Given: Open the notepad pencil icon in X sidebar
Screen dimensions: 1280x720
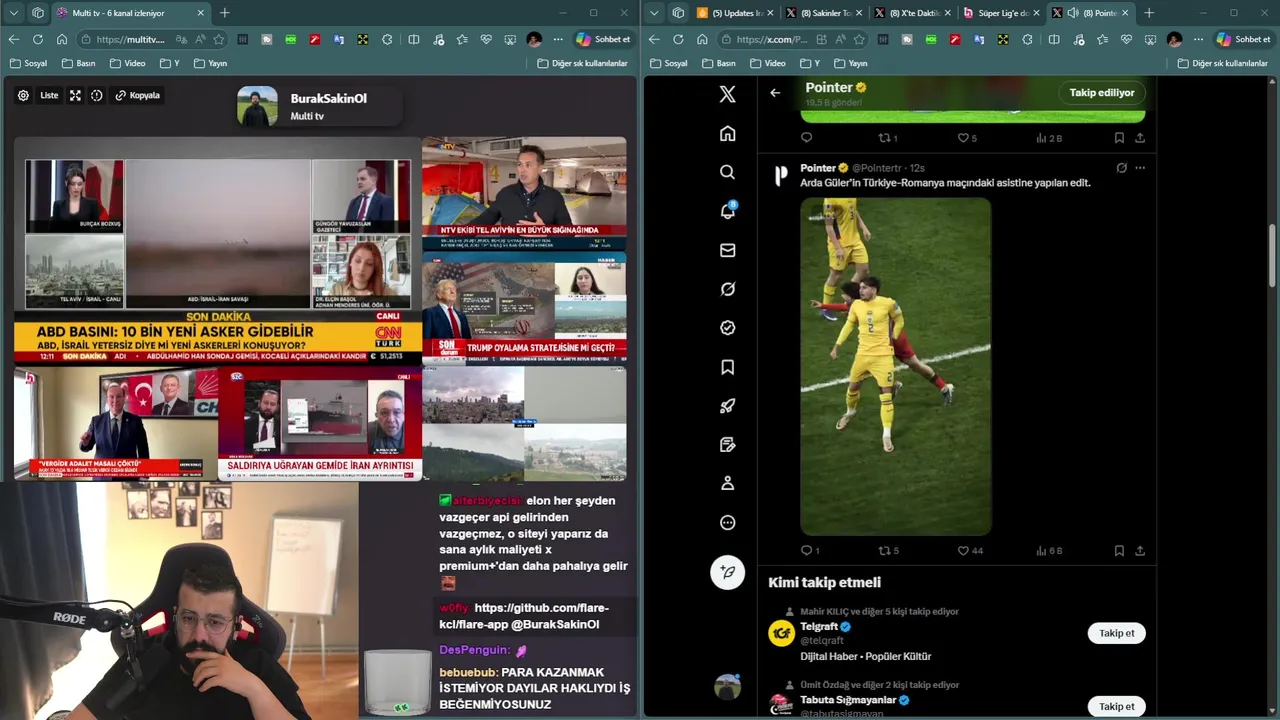Looking at the screenshot, I should (x=727, y=445).
